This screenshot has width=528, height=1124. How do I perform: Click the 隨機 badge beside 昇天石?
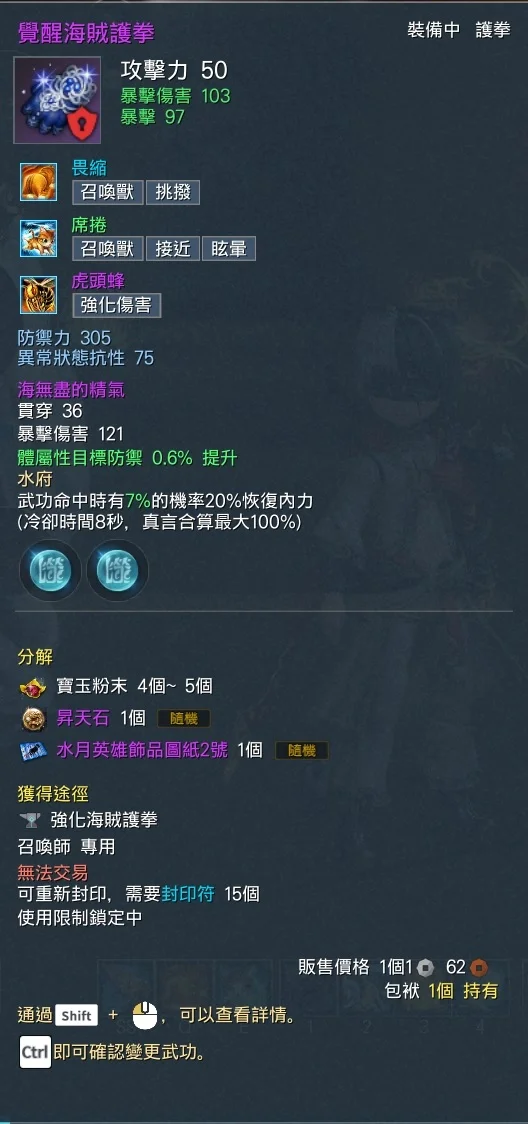point(183,718)
